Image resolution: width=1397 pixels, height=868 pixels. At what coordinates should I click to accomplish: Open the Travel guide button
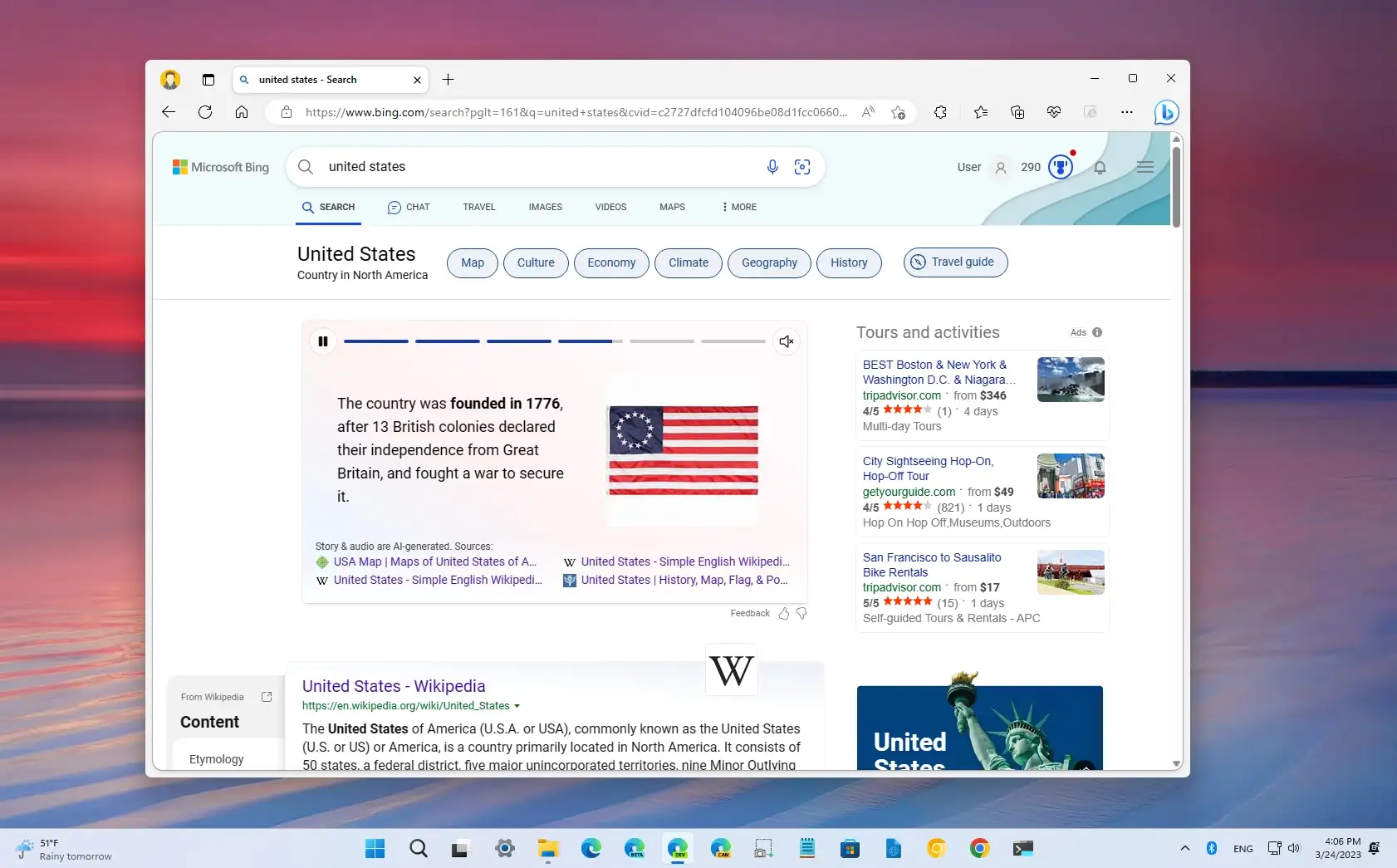point(955,262)
